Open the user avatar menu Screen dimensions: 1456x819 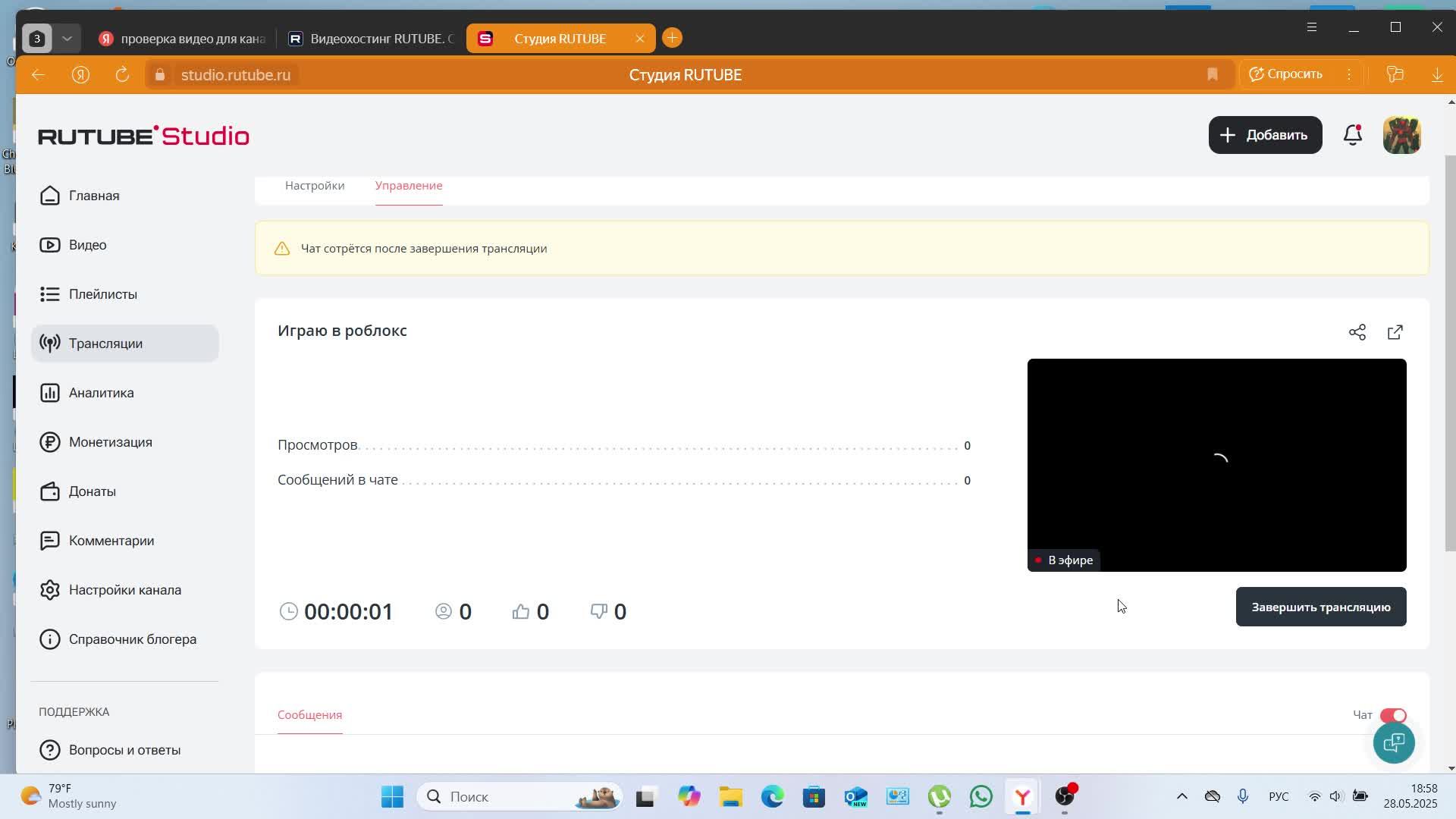click(1401, 135)
